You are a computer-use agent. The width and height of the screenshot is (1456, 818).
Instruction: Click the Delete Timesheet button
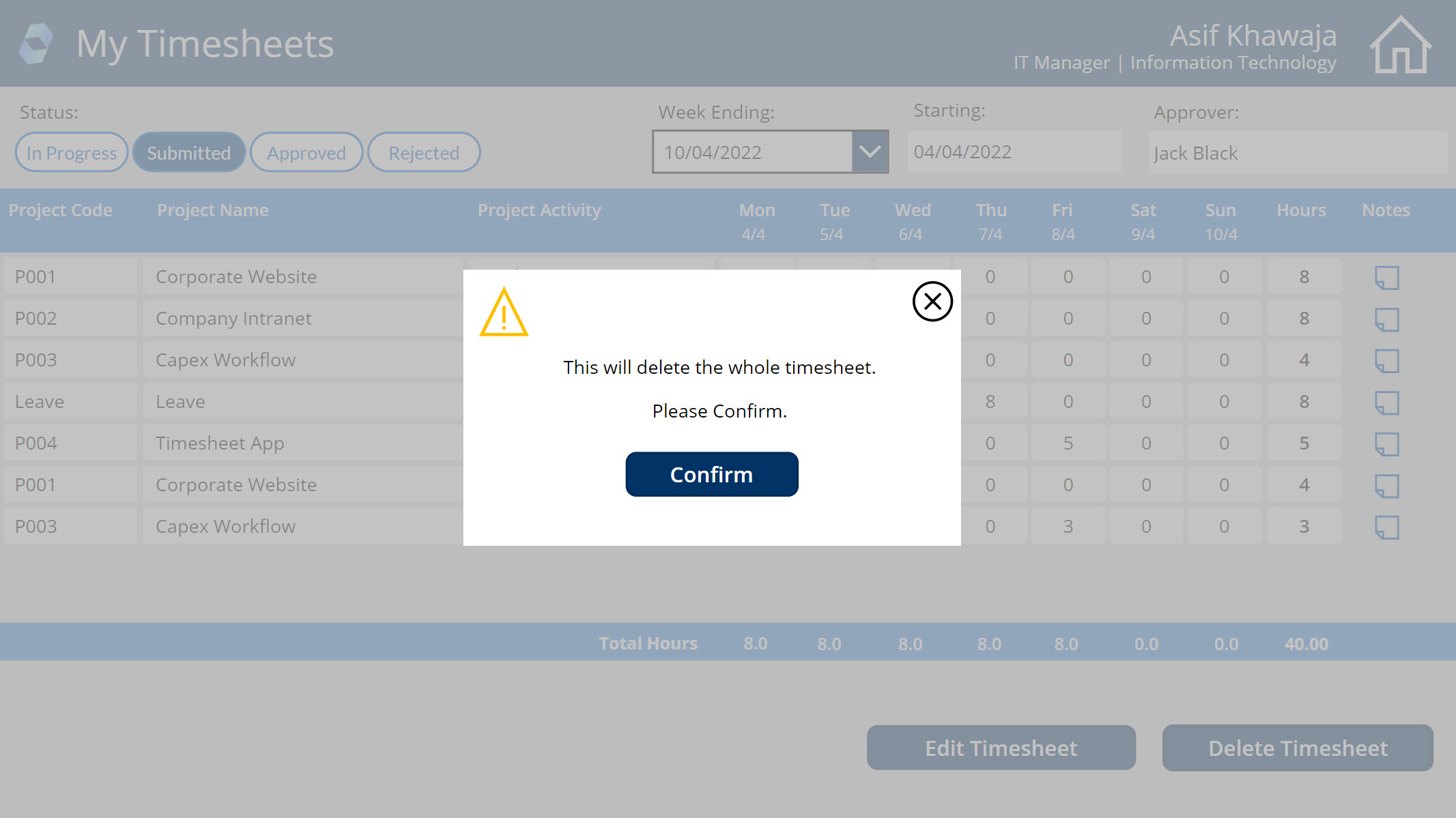1297,748
